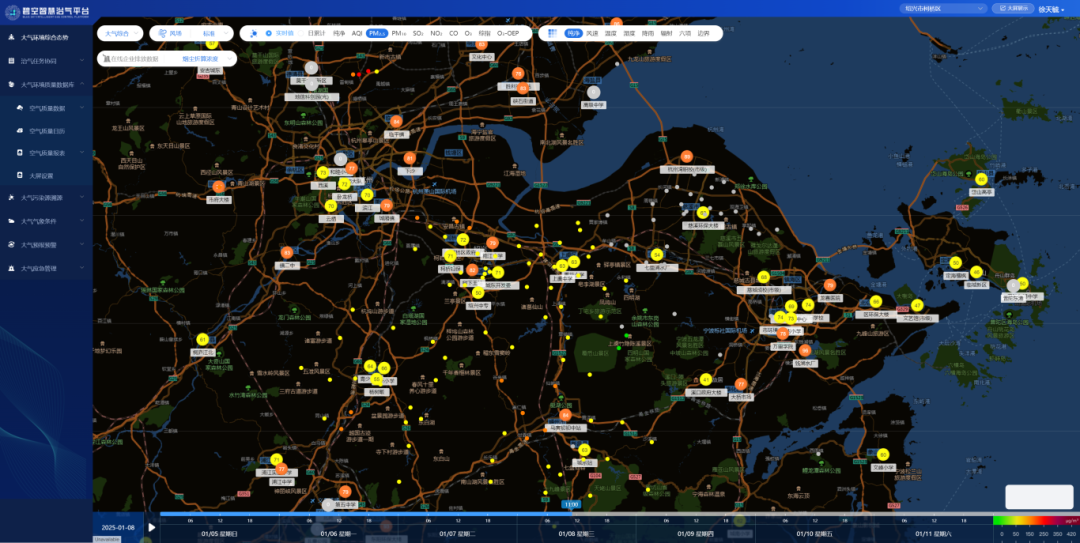Click the 七星床水厂 station marker 54
Screen dimensions: 1080x543
[x=657, y=254]
